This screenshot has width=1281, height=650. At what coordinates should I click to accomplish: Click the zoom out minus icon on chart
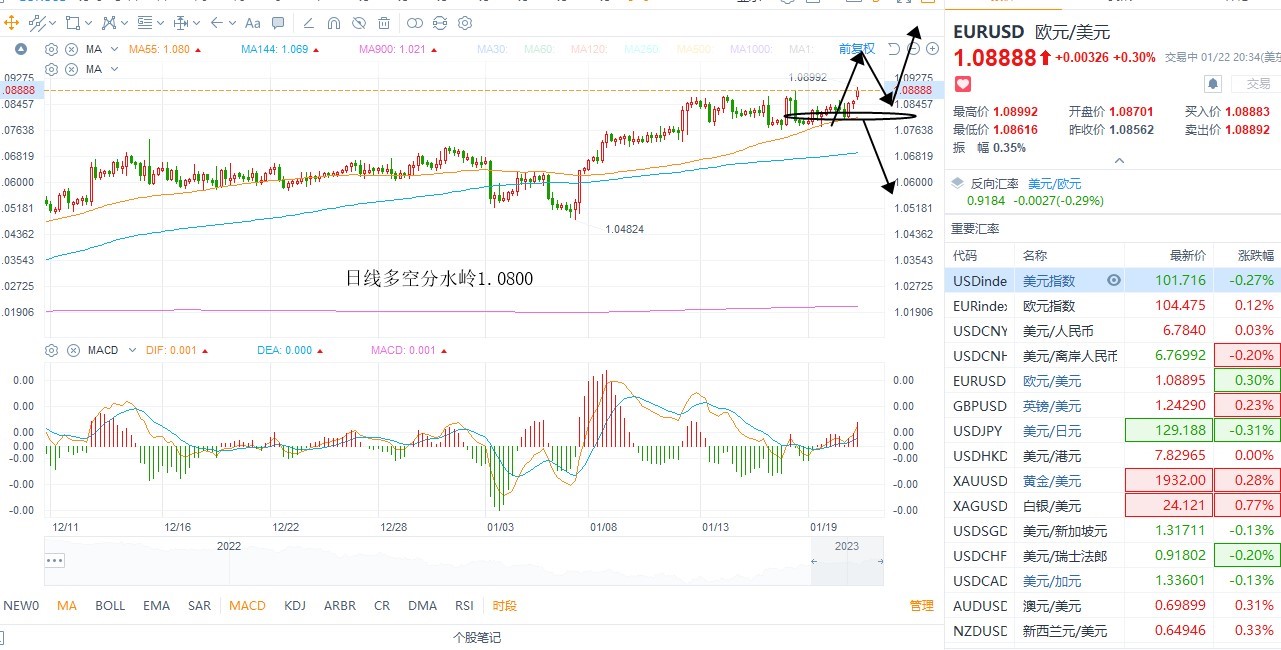coord(913,48)
